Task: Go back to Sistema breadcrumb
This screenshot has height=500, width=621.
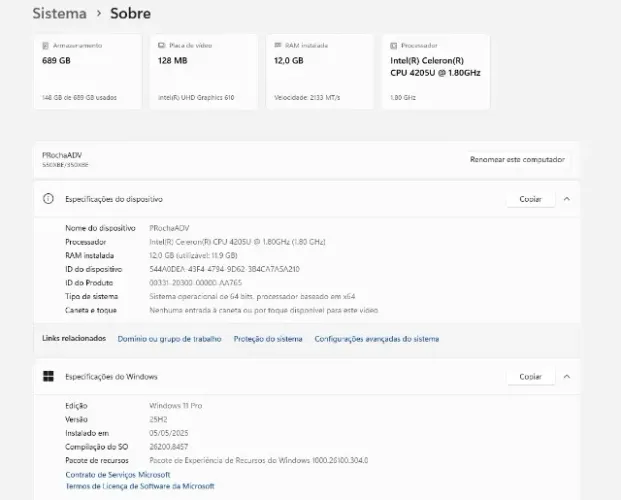Action: click(x=59, y=13)
